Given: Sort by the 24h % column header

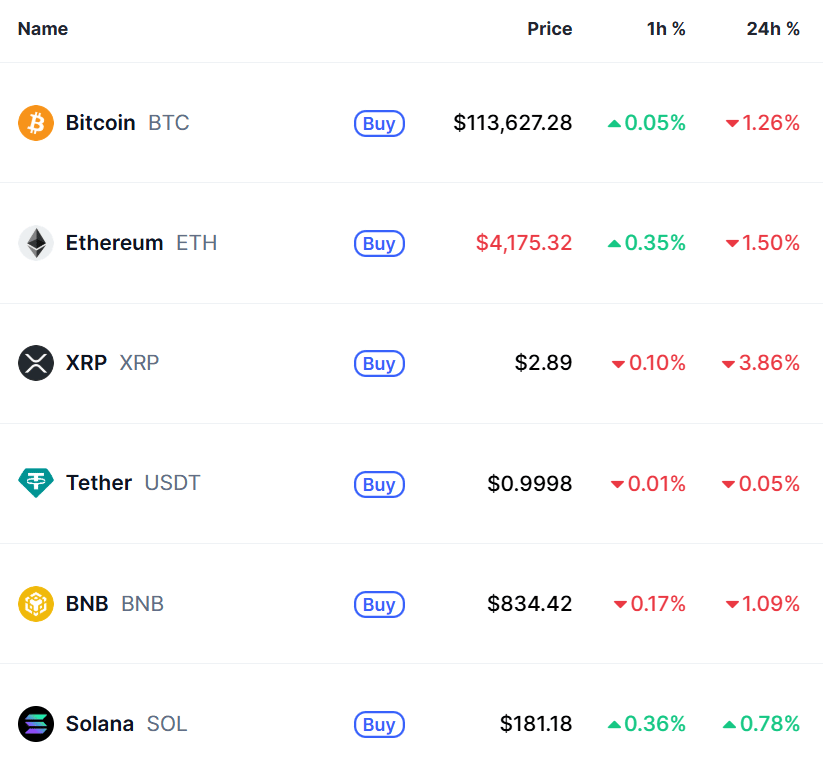Looking at the screenshot, I should point(773,29).
